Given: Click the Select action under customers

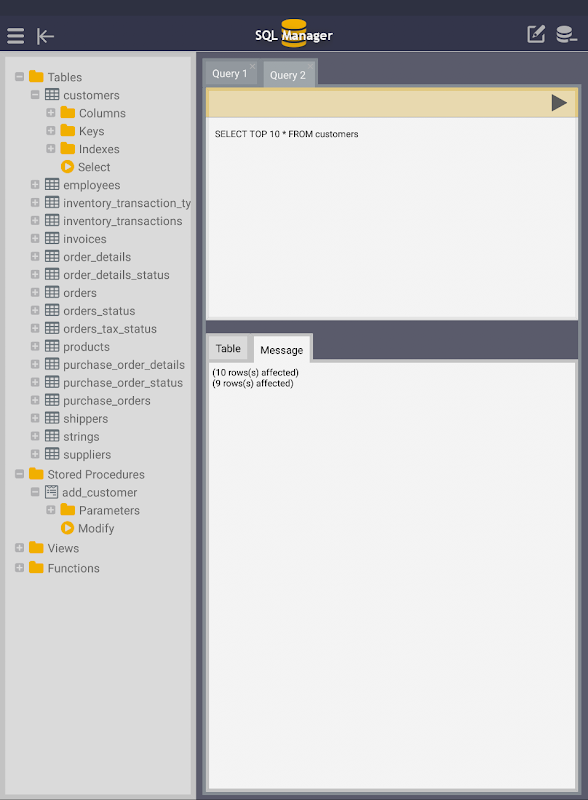Looking at the screenshot, I should [94, 167].
